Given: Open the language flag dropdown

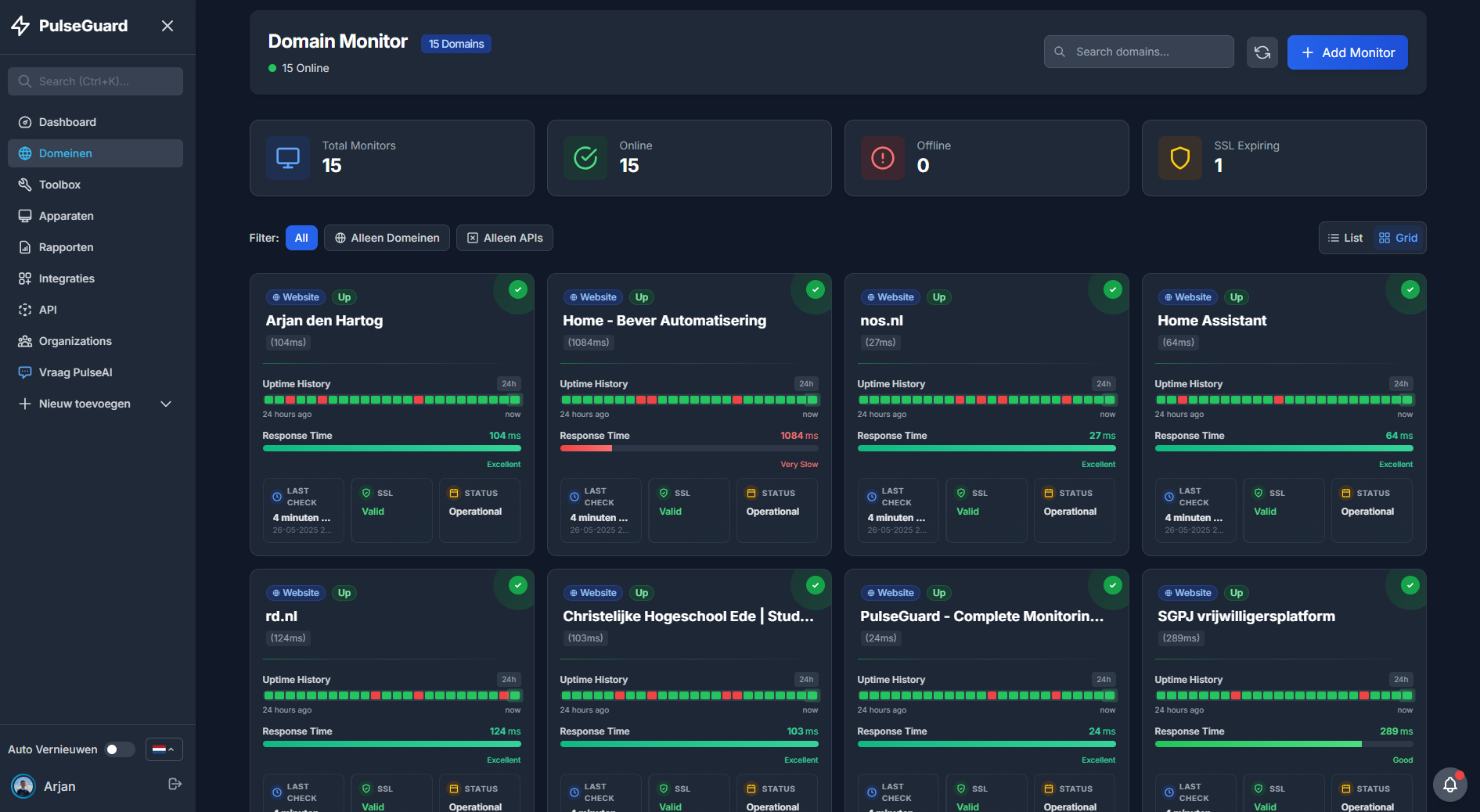Looking at the screenshot, I should point(164,749).
